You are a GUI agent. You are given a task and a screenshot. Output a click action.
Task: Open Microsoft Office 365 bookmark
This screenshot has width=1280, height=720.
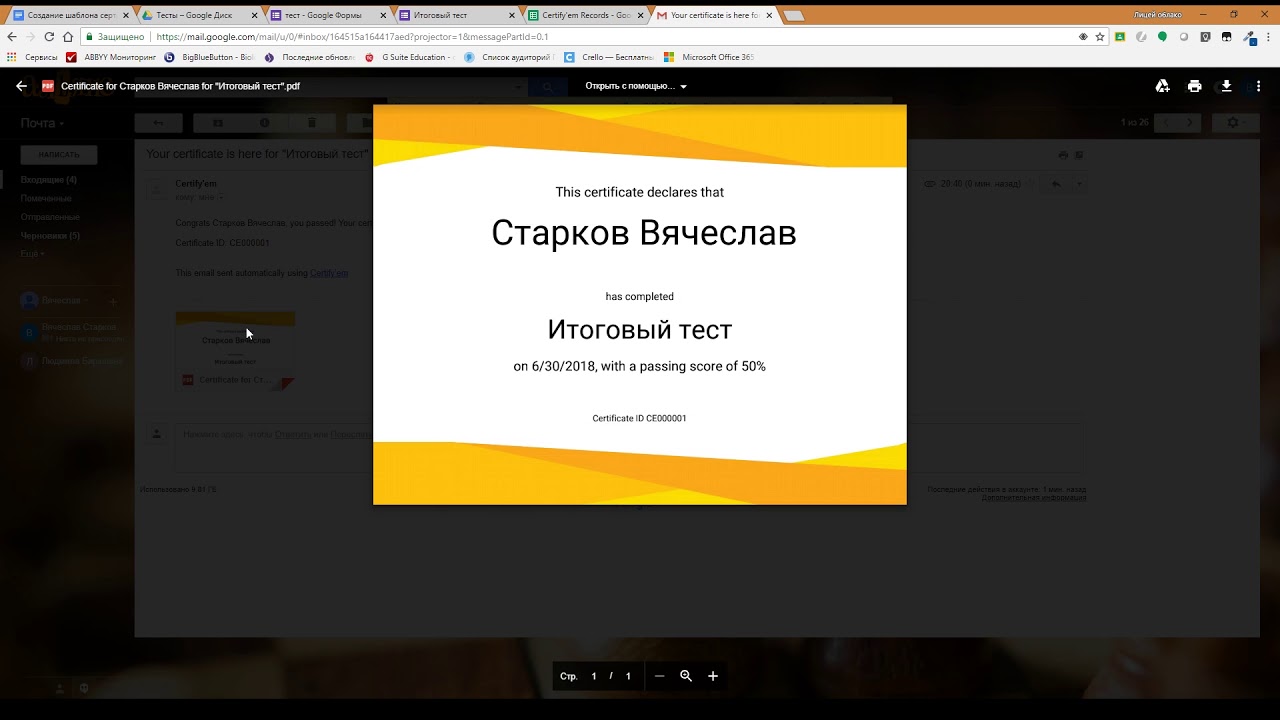(709, 57)
